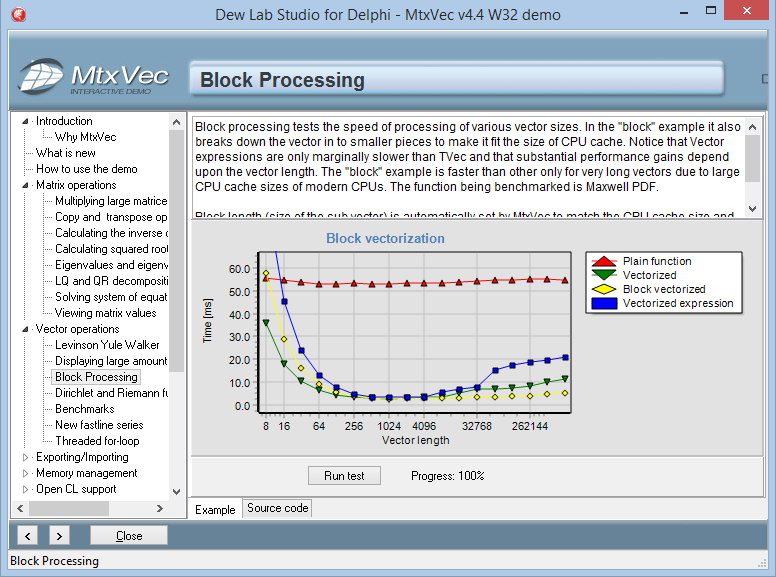Click the MtxVec interactive demo logo
Screen dimensions: 776x577
pos(94,77)
